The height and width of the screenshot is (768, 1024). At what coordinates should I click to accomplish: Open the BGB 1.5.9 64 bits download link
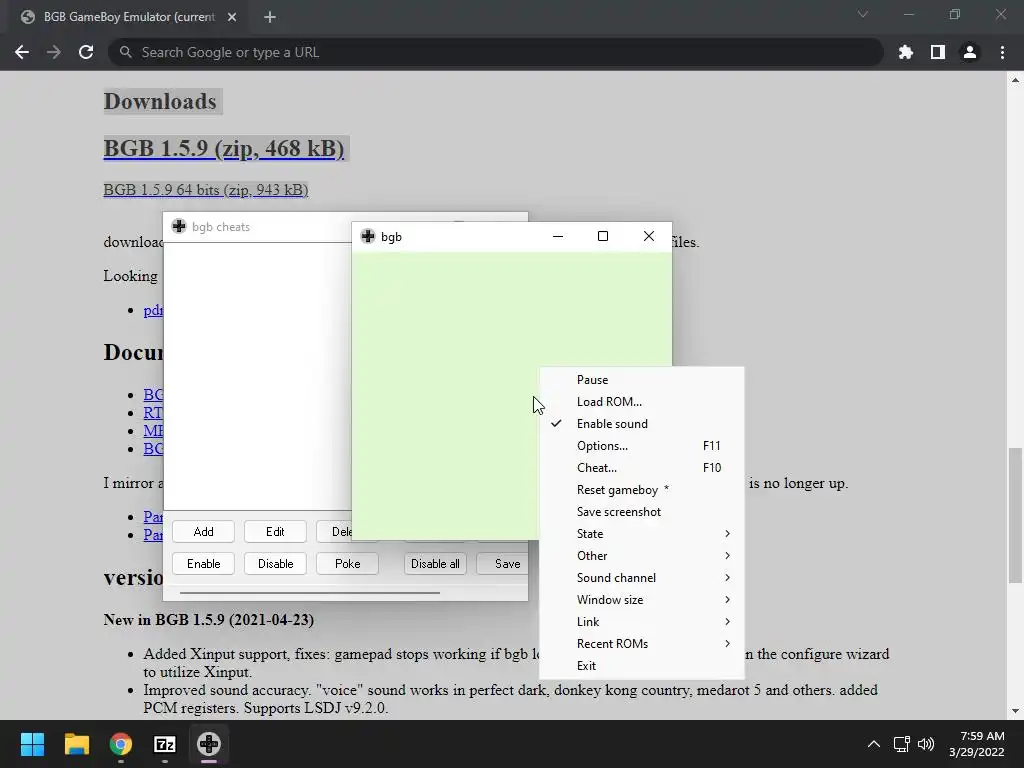tap(206, 190)
